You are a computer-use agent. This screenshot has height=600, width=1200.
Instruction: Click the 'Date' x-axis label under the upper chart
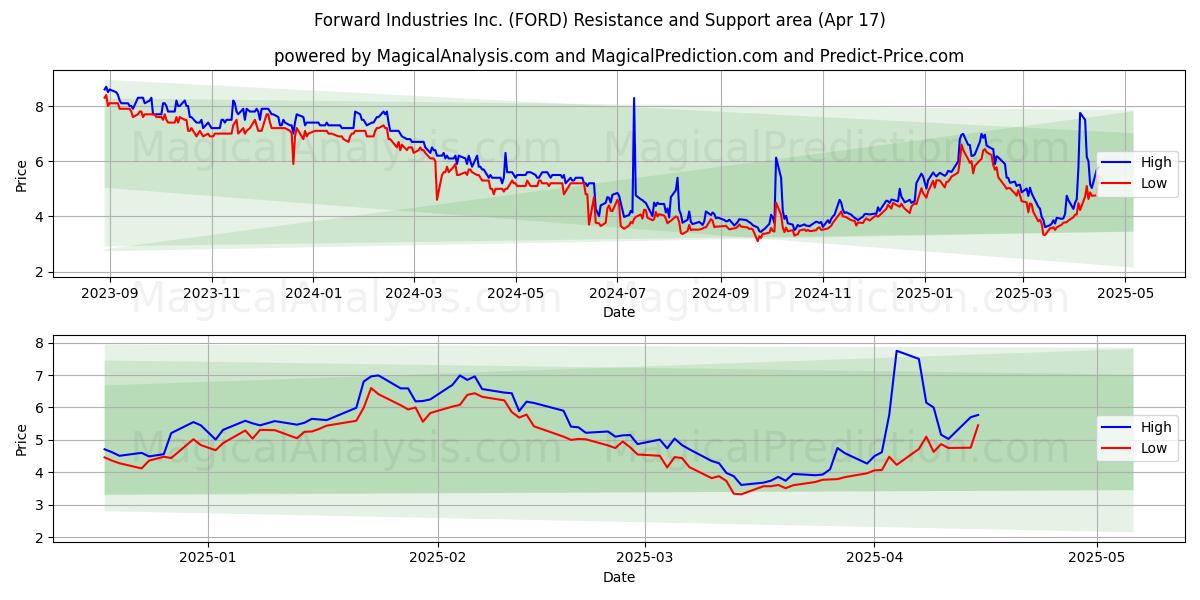pos(619,312)
